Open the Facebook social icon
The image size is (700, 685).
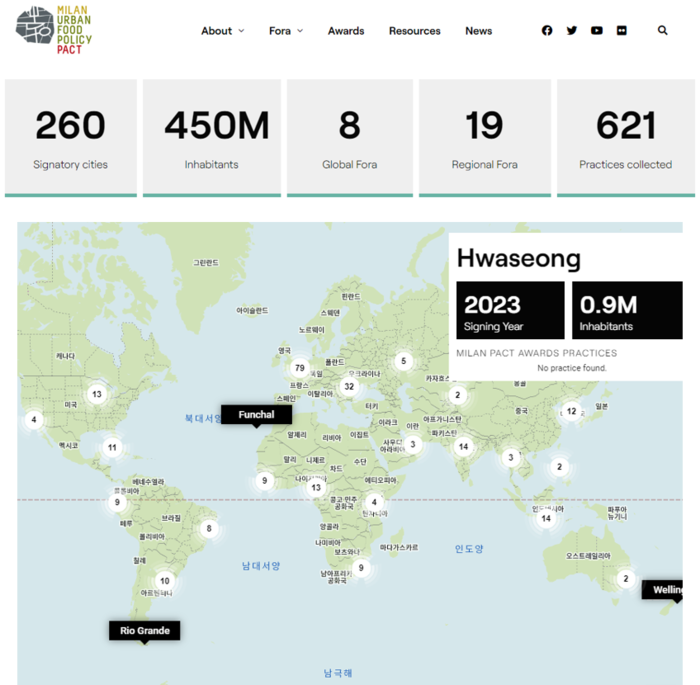(547, 31)
